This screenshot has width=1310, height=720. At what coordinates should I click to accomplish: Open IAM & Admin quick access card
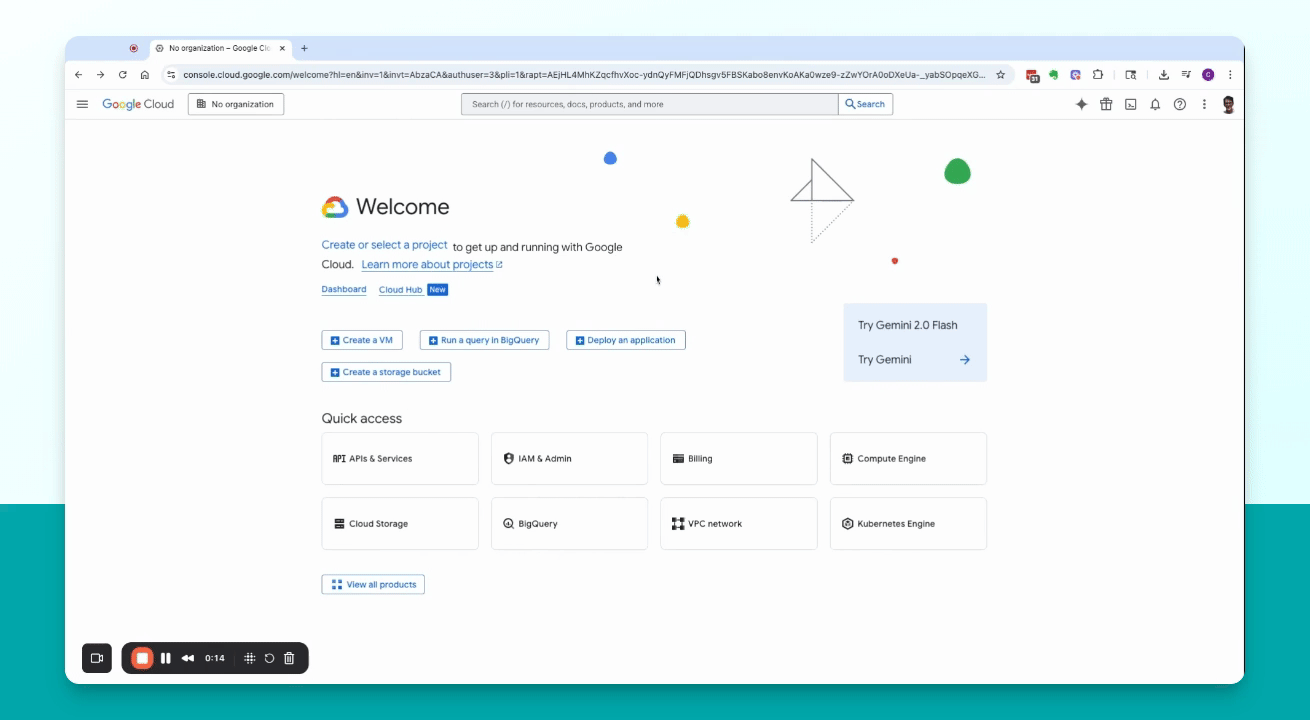569,458
